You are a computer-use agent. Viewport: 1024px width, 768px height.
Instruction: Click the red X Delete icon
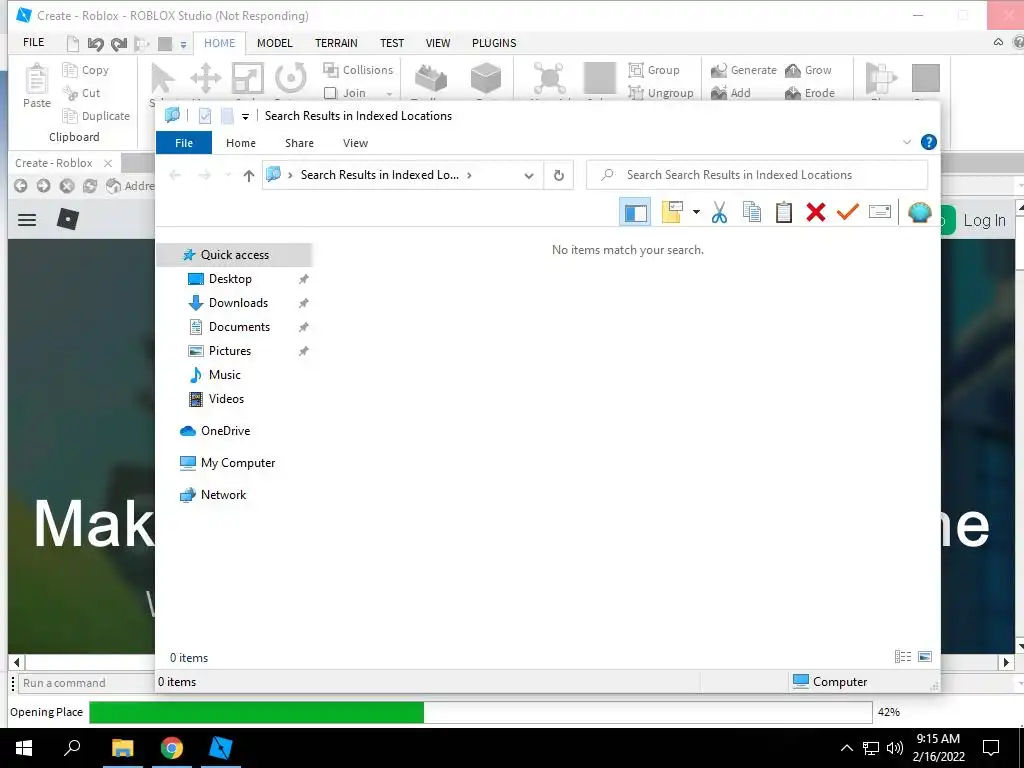(x=816, y=212)
